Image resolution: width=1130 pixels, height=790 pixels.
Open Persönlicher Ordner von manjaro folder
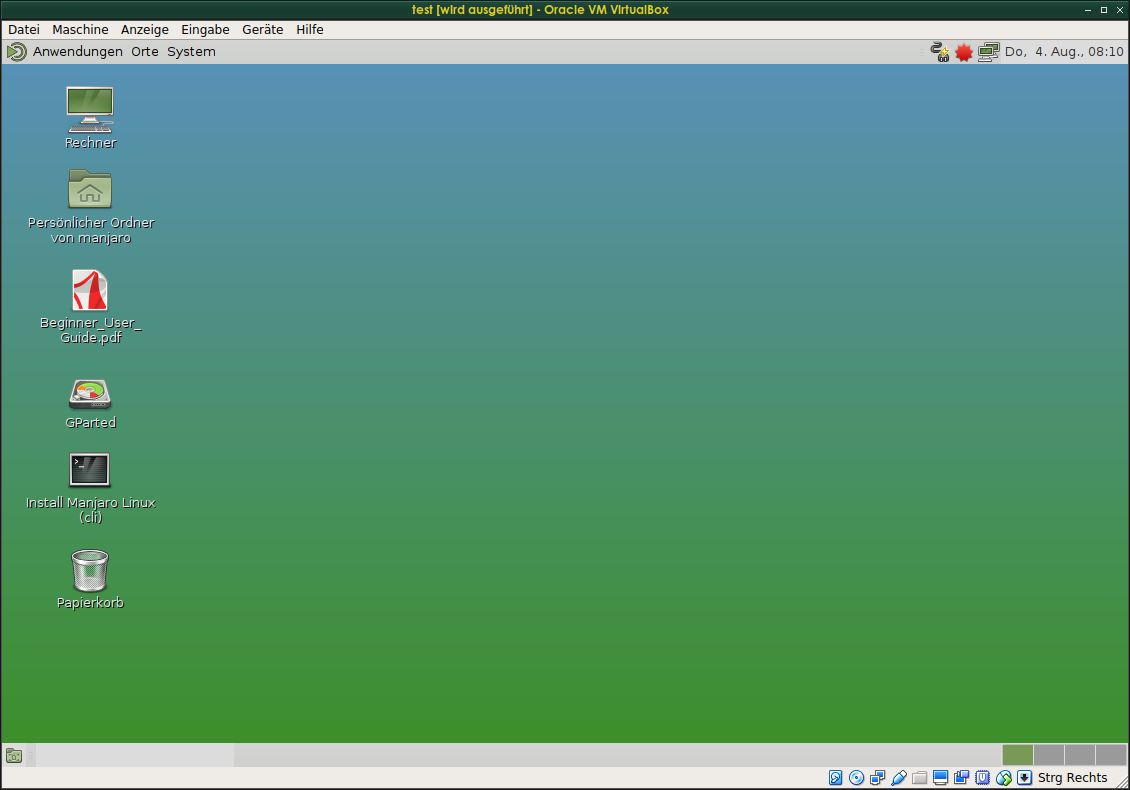[90, 189]
